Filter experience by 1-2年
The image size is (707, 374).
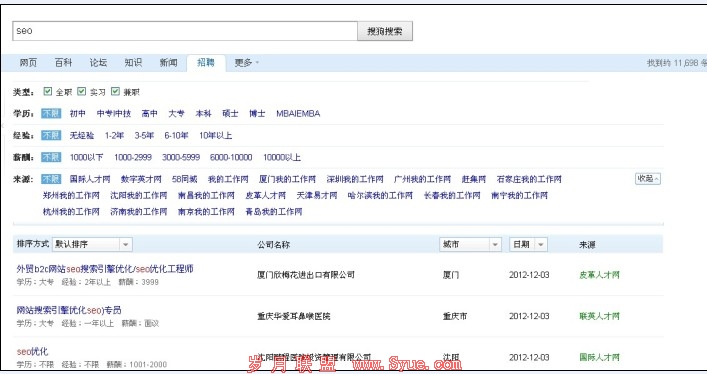click(115, 135)
